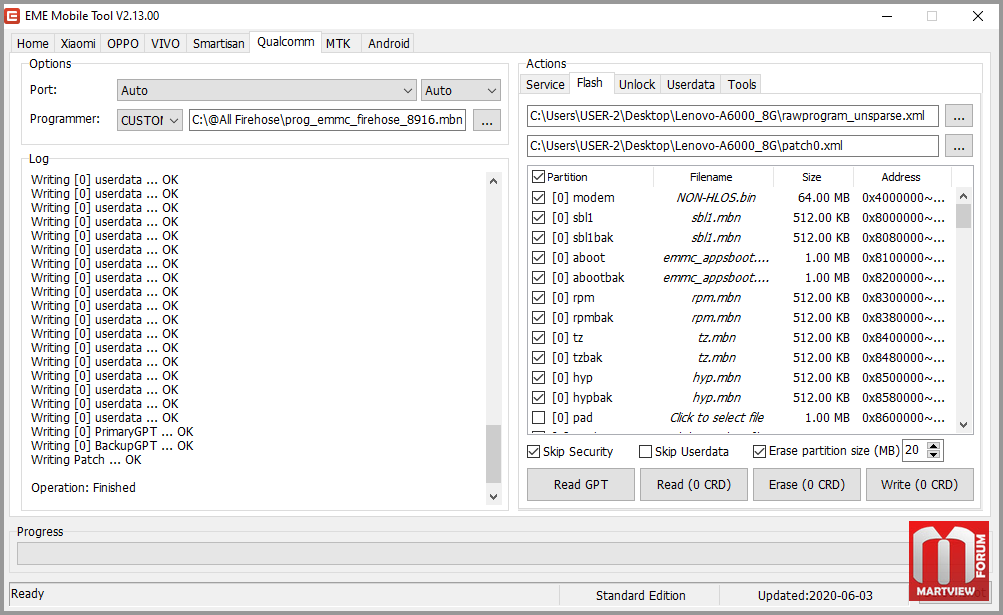This screenshot has width=1003, height=615.
Task: Open the second Auto dropdown next to Port
Action: (x=461, y=90)
